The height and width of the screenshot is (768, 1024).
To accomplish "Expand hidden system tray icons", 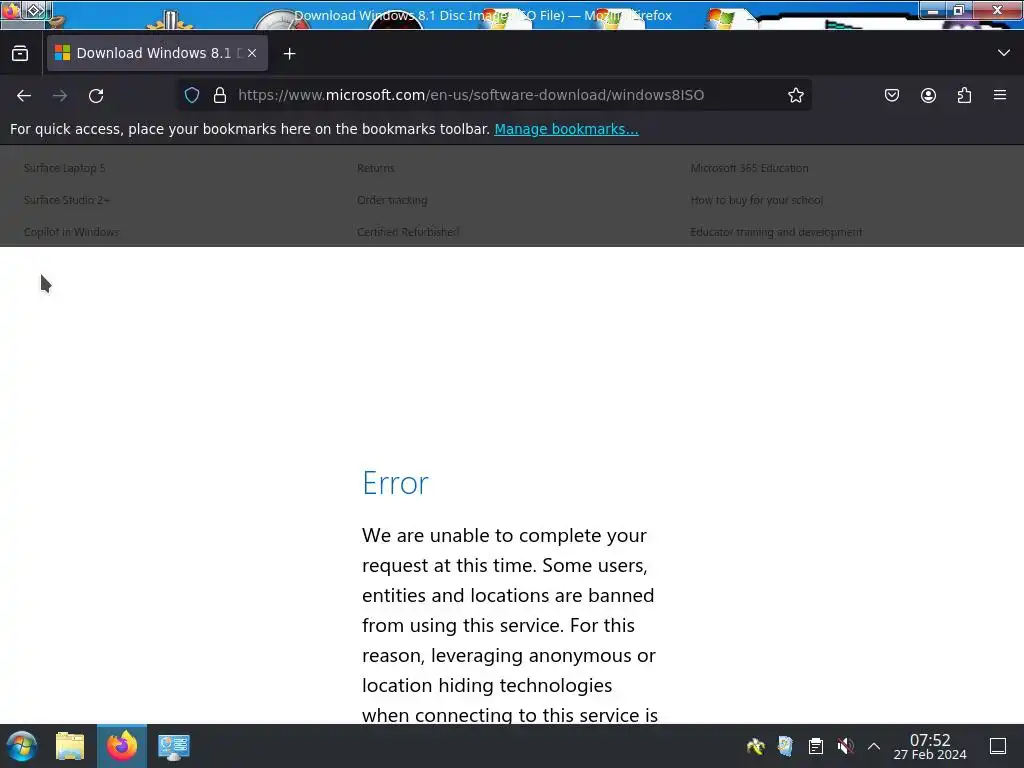I will coord(874,746).
